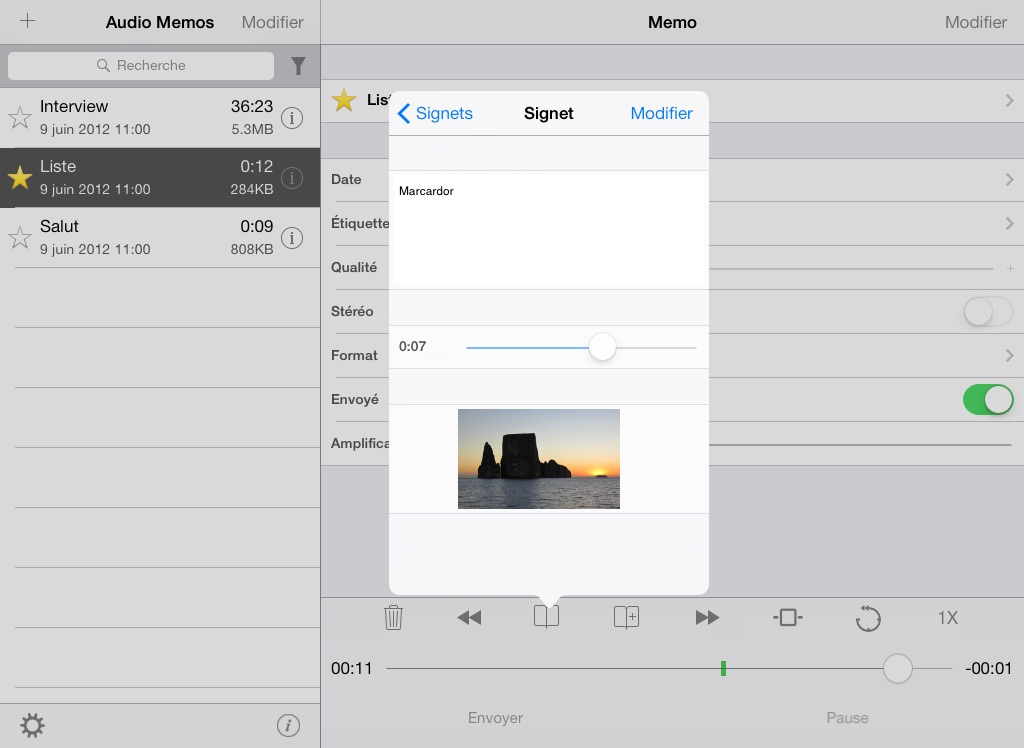Viewport: 1024px width, 748px height.
Task: Click the bookmark time slider knob
Action: pyautogui.click(x=602, y=347)
